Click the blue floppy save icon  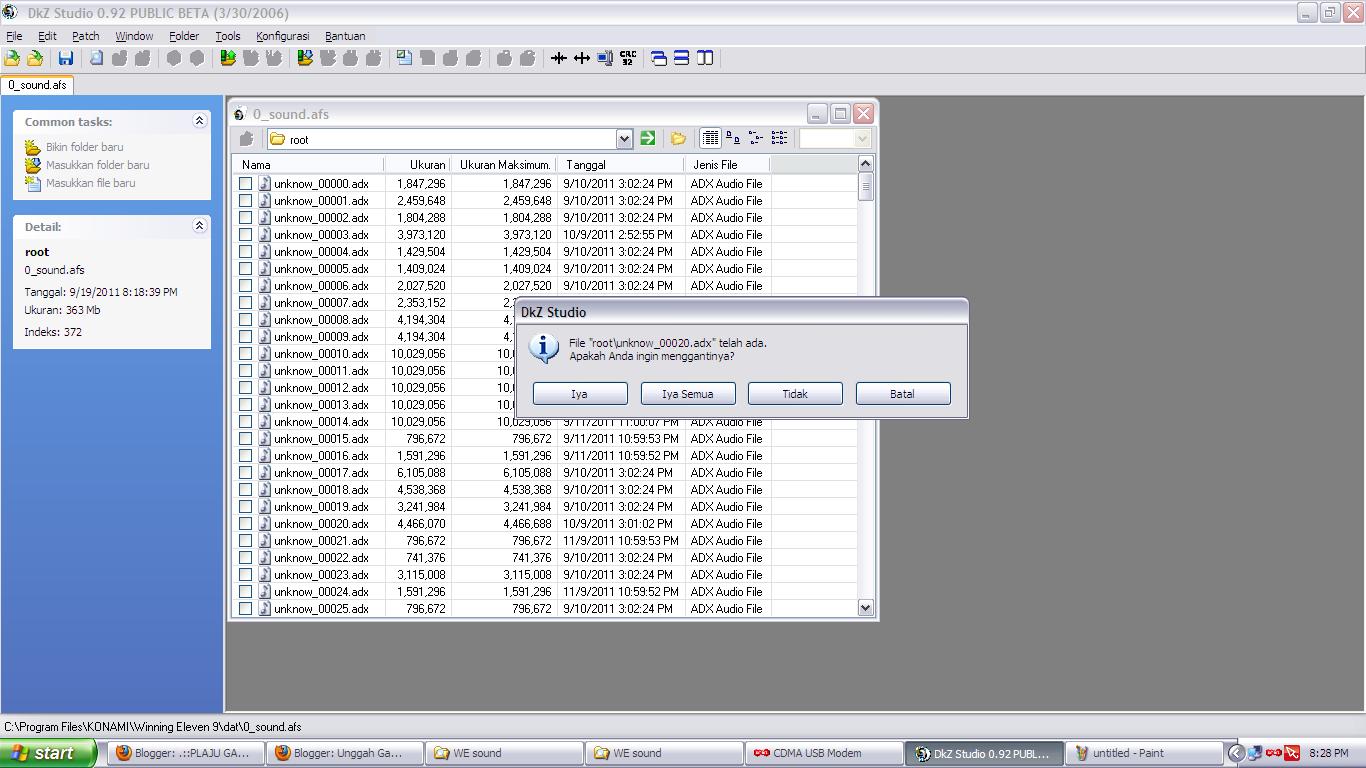pyautogui.click(x=66, y=58)
